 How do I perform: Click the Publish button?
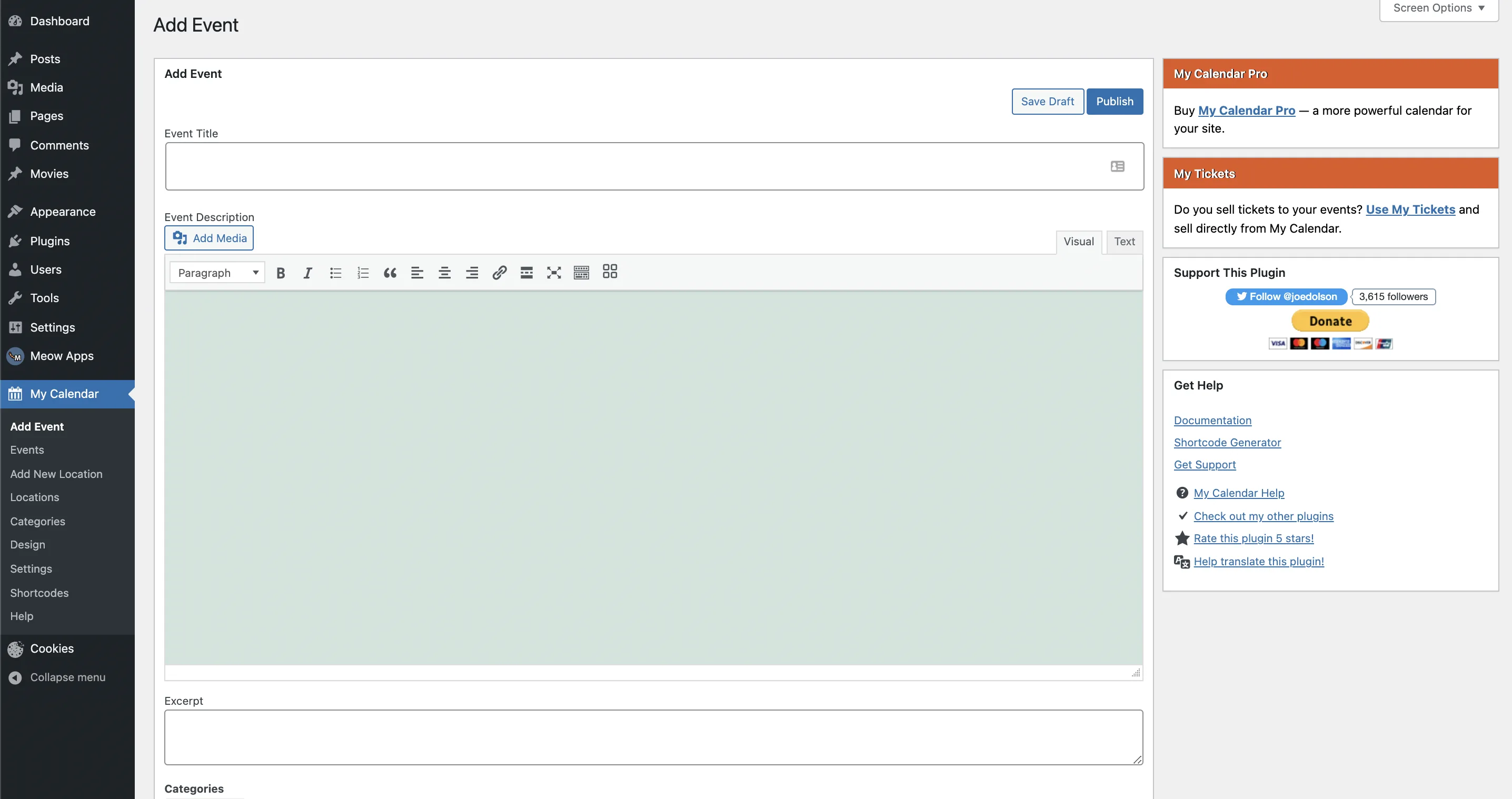[1114, 102]
